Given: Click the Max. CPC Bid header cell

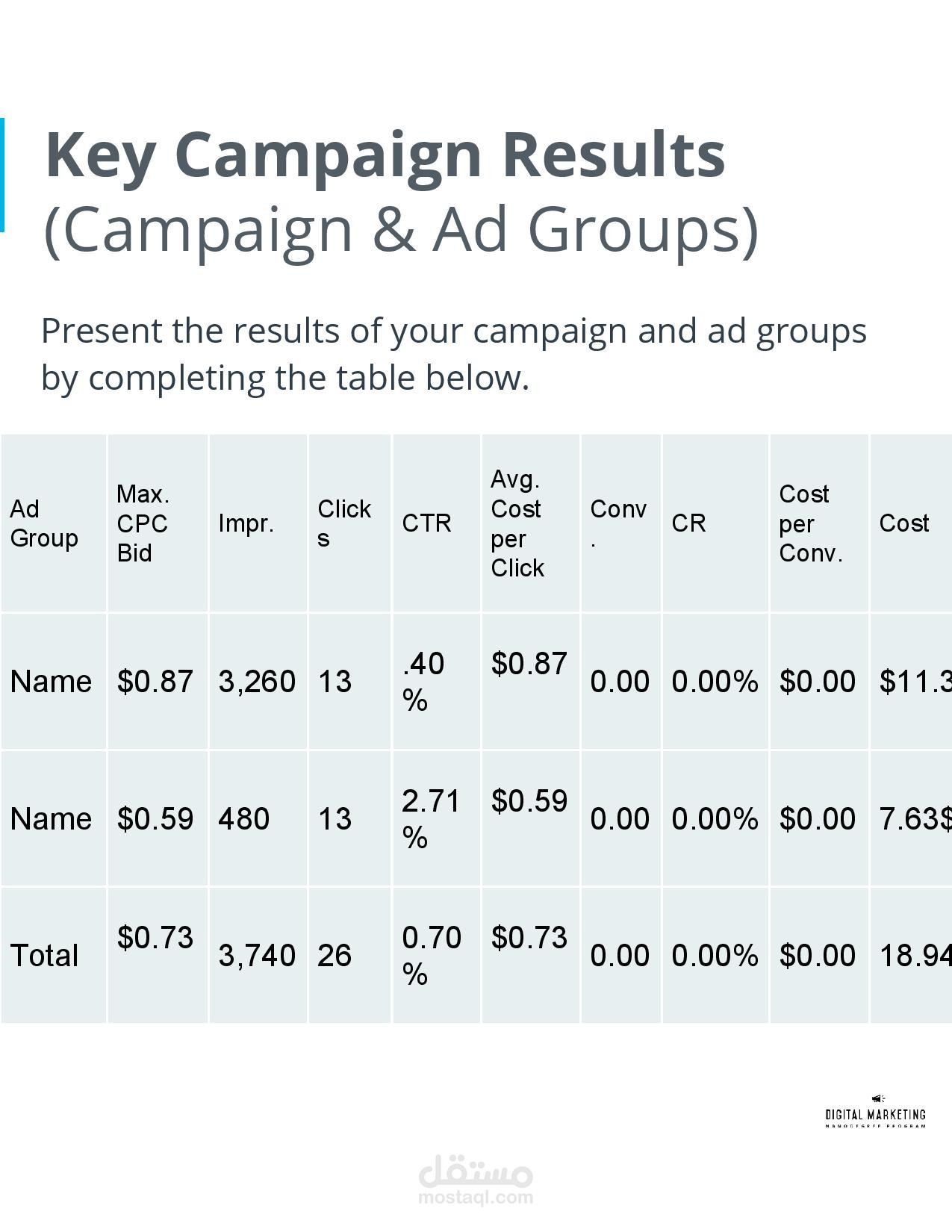Looking at the screenshot, I should [143, 523].
